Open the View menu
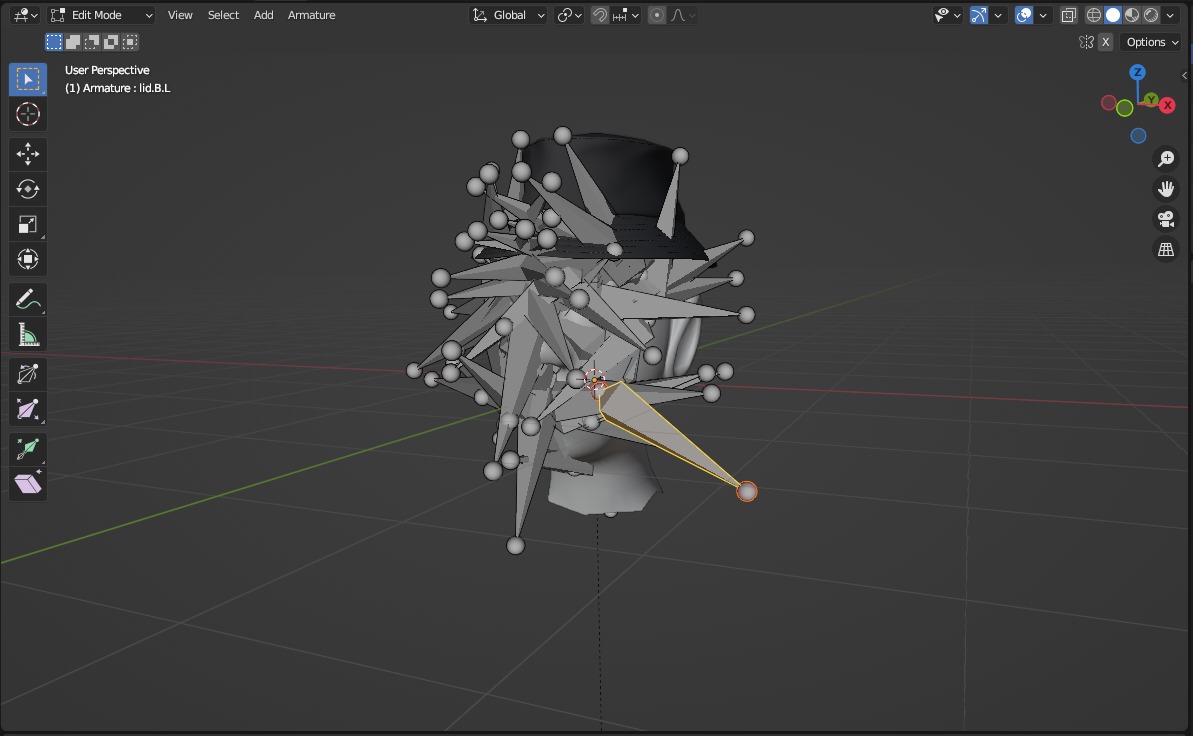Screen dimensions: 1193x736 click(x=180, y=15)
